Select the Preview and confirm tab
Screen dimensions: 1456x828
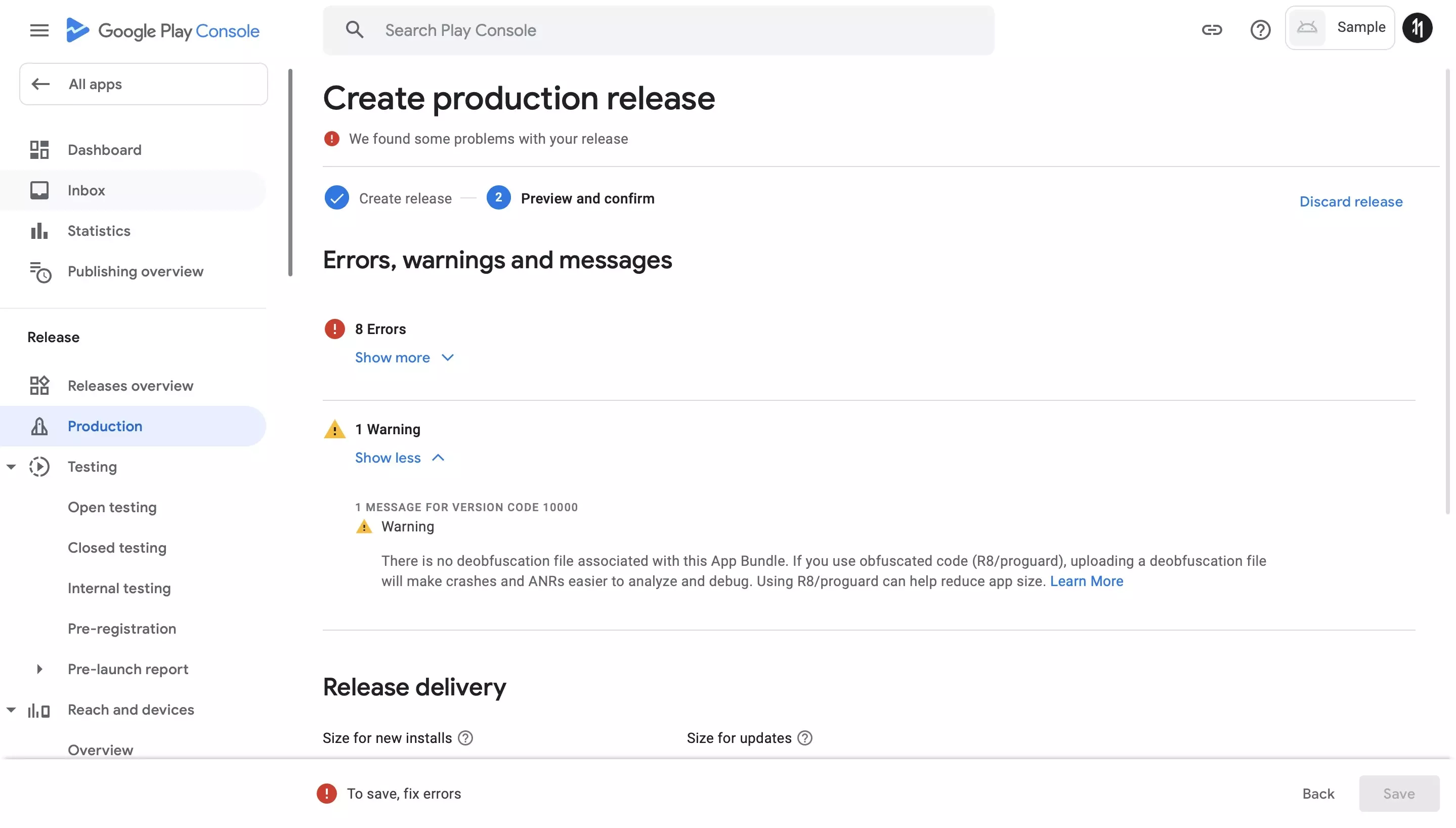tap(587, 197)
